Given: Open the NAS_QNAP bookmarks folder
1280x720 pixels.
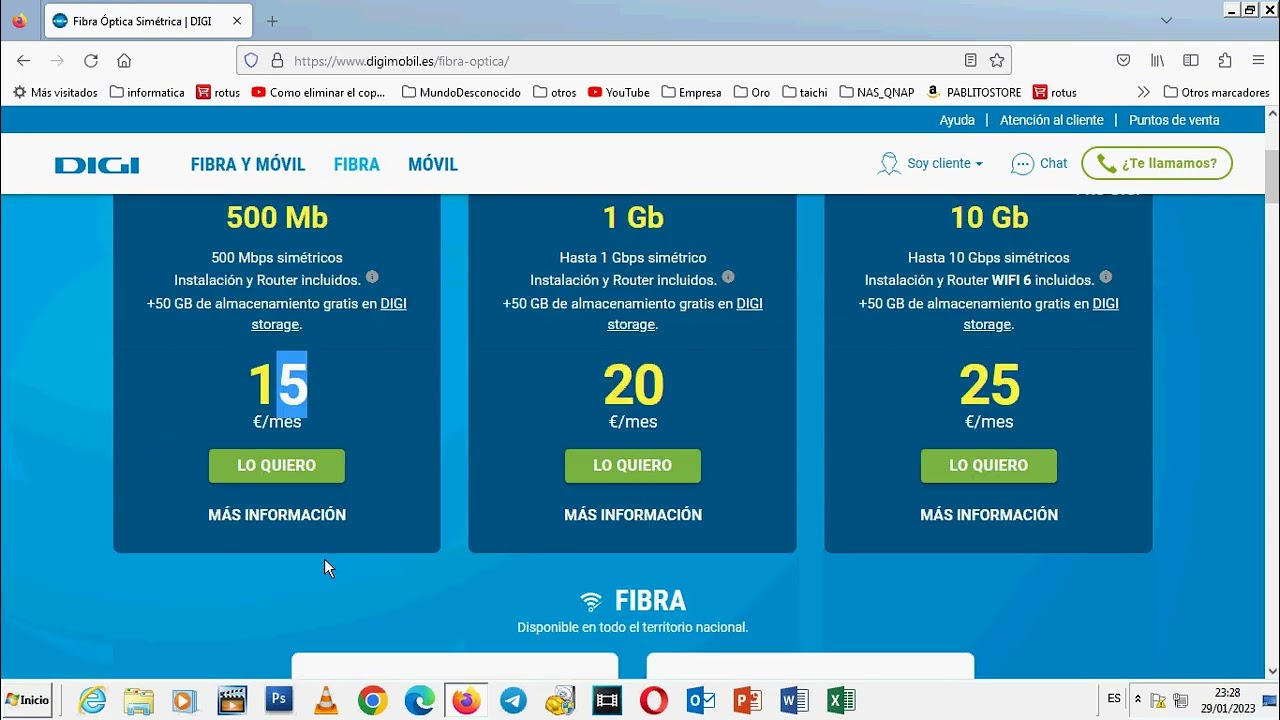Looking at the screenshot, I should tap(877, 92).
